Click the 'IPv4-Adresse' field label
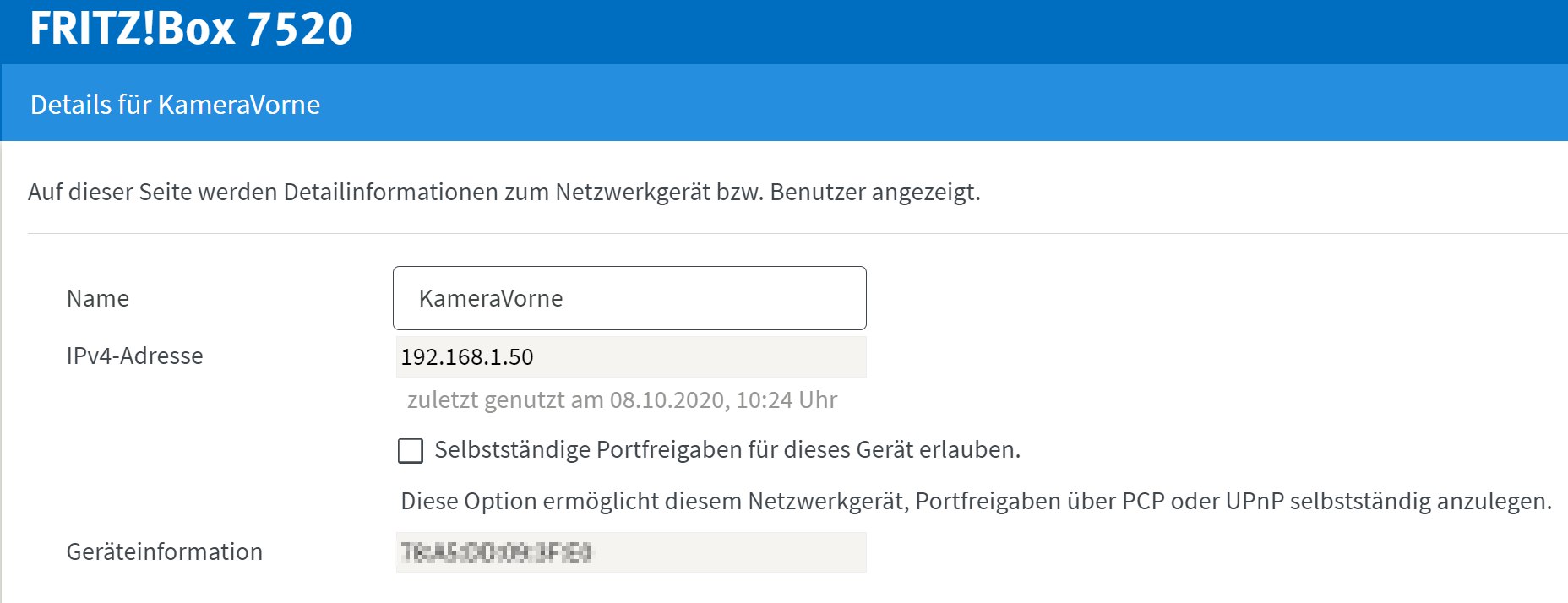Image resolution: width=1568 pixels, height=603 pixels. click(x=134, y=356)
